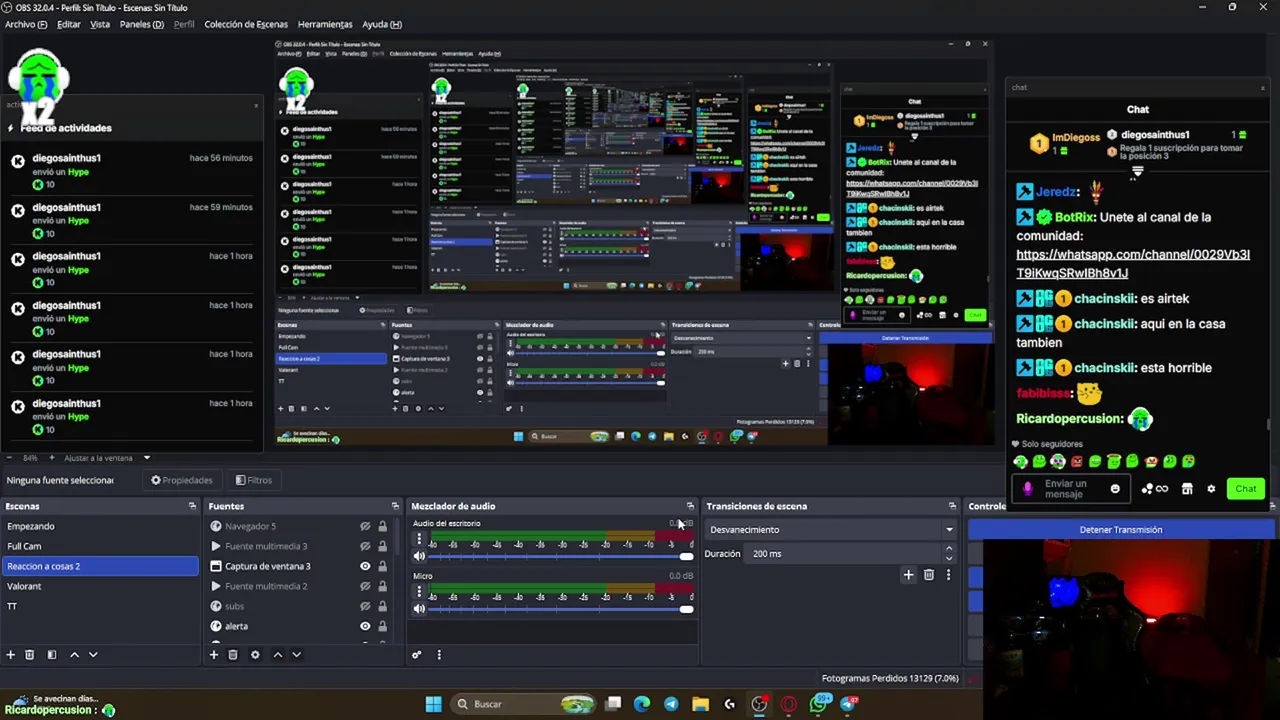The width and height of the screenshot is (1280, 720).
Task: Open the Colección de Escenas menu
Action: [246, 24]
